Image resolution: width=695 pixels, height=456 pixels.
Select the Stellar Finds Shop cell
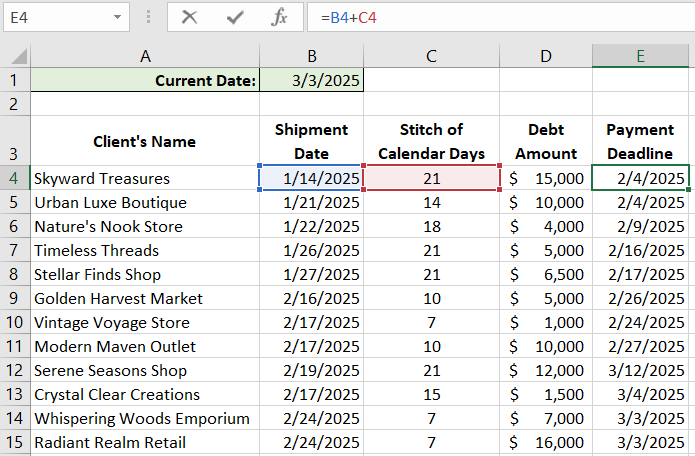click(145, 274)
